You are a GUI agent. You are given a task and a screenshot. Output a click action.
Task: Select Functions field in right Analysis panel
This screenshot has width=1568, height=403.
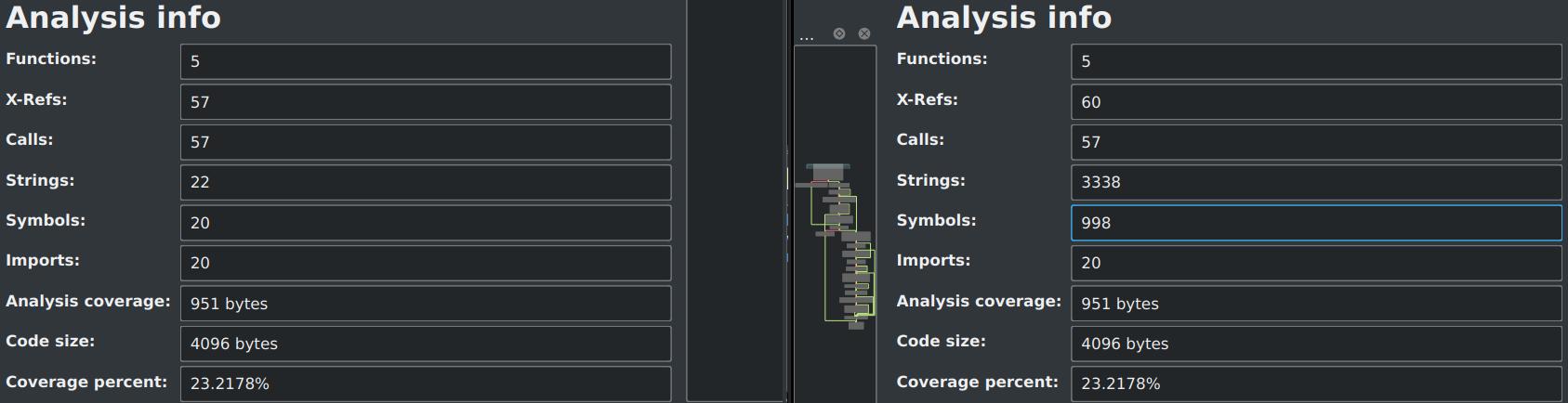[1315, 61]
